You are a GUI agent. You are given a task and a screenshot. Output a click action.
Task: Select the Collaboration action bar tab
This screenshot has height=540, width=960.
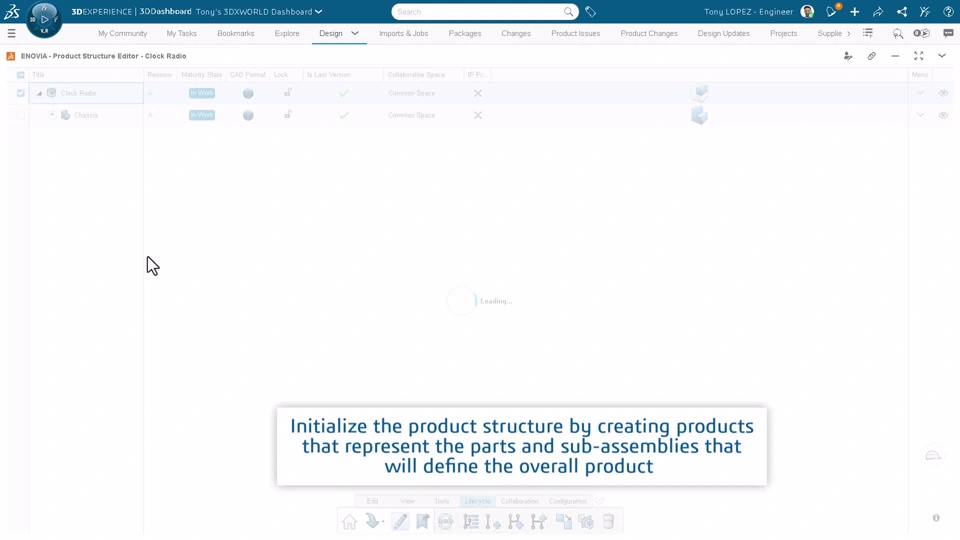519,501
